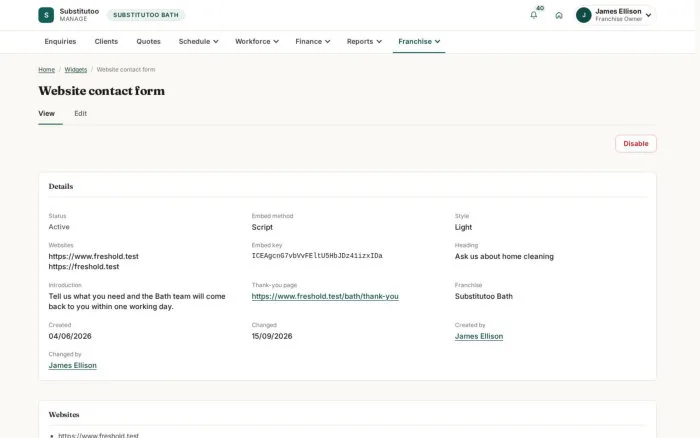Click the notification count 40 badge
The width and height of the screenshot is (700, 438).
[x=540, y=8]
